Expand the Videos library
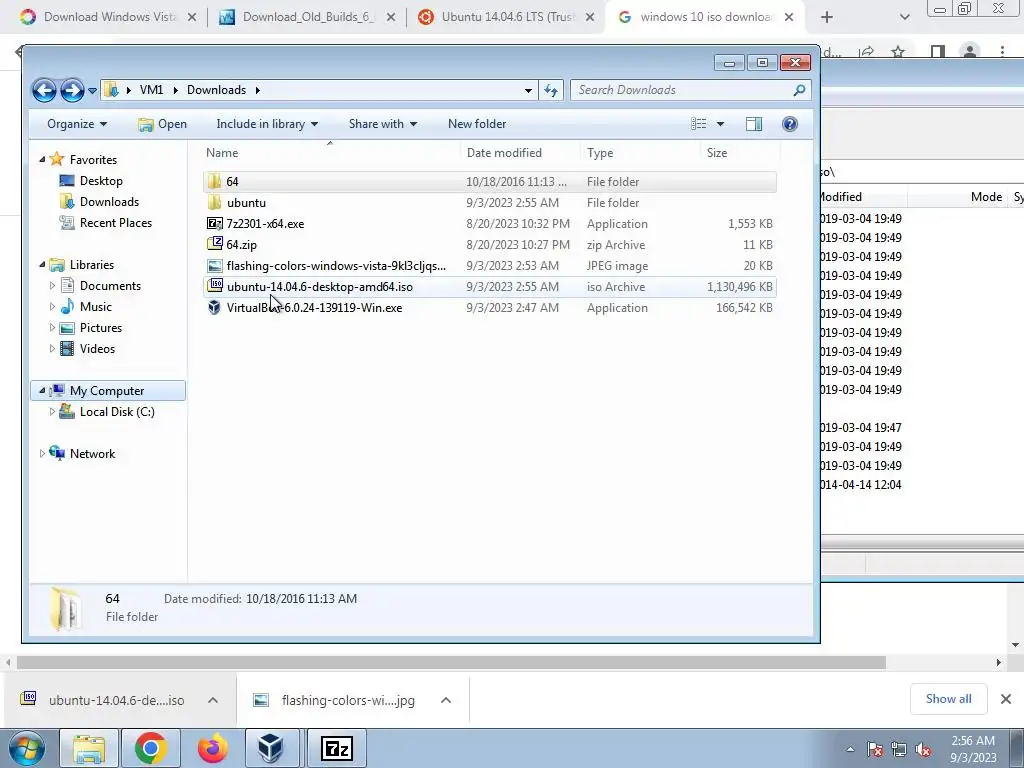This screenshot has height=768, width=1024. click(52, 349)
